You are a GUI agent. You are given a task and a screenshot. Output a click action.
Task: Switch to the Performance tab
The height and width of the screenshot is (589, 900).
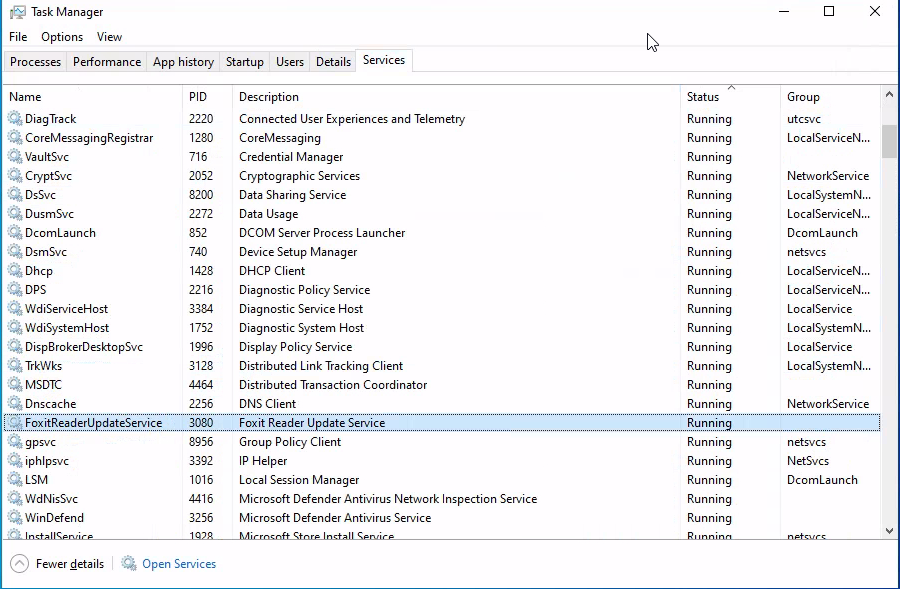tap(107, 62)
